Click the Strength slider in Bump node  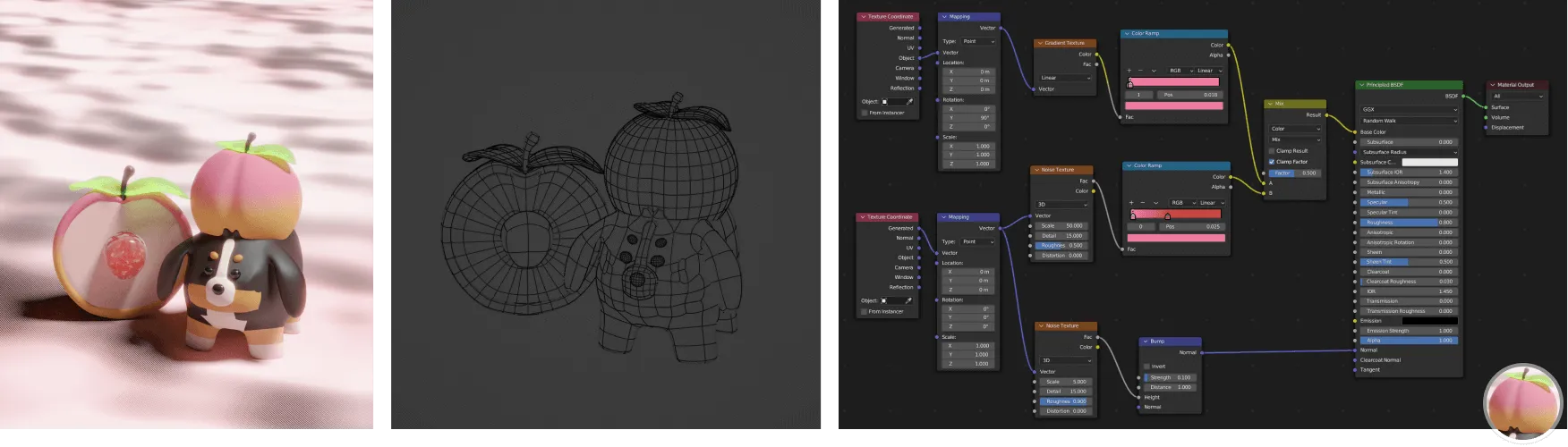pyautogui.click(x=1170, y=377)
